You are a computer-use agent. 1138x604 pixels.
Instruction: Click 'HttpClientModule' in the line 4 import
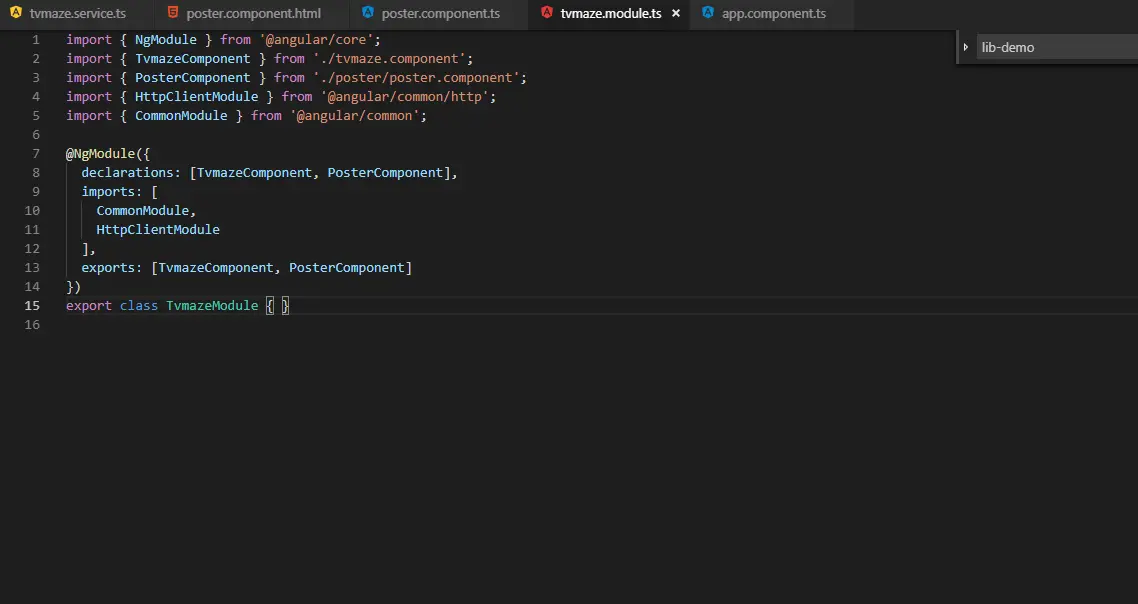point(196,97)
